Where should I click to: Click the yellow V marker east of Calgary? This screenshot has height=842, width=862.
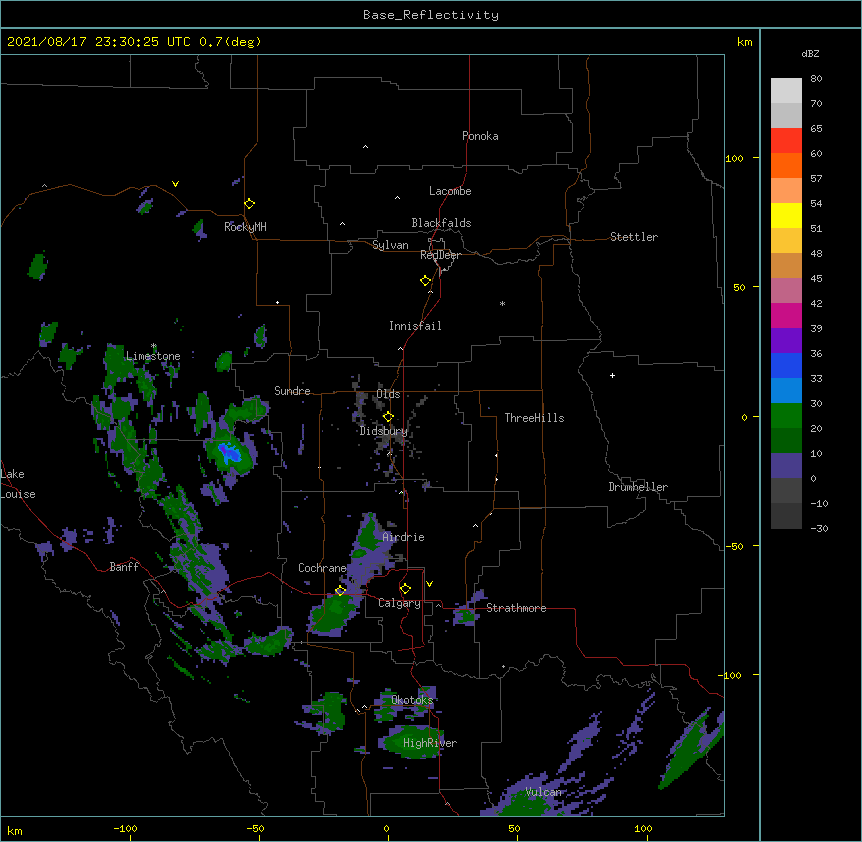tap(429, 584)
